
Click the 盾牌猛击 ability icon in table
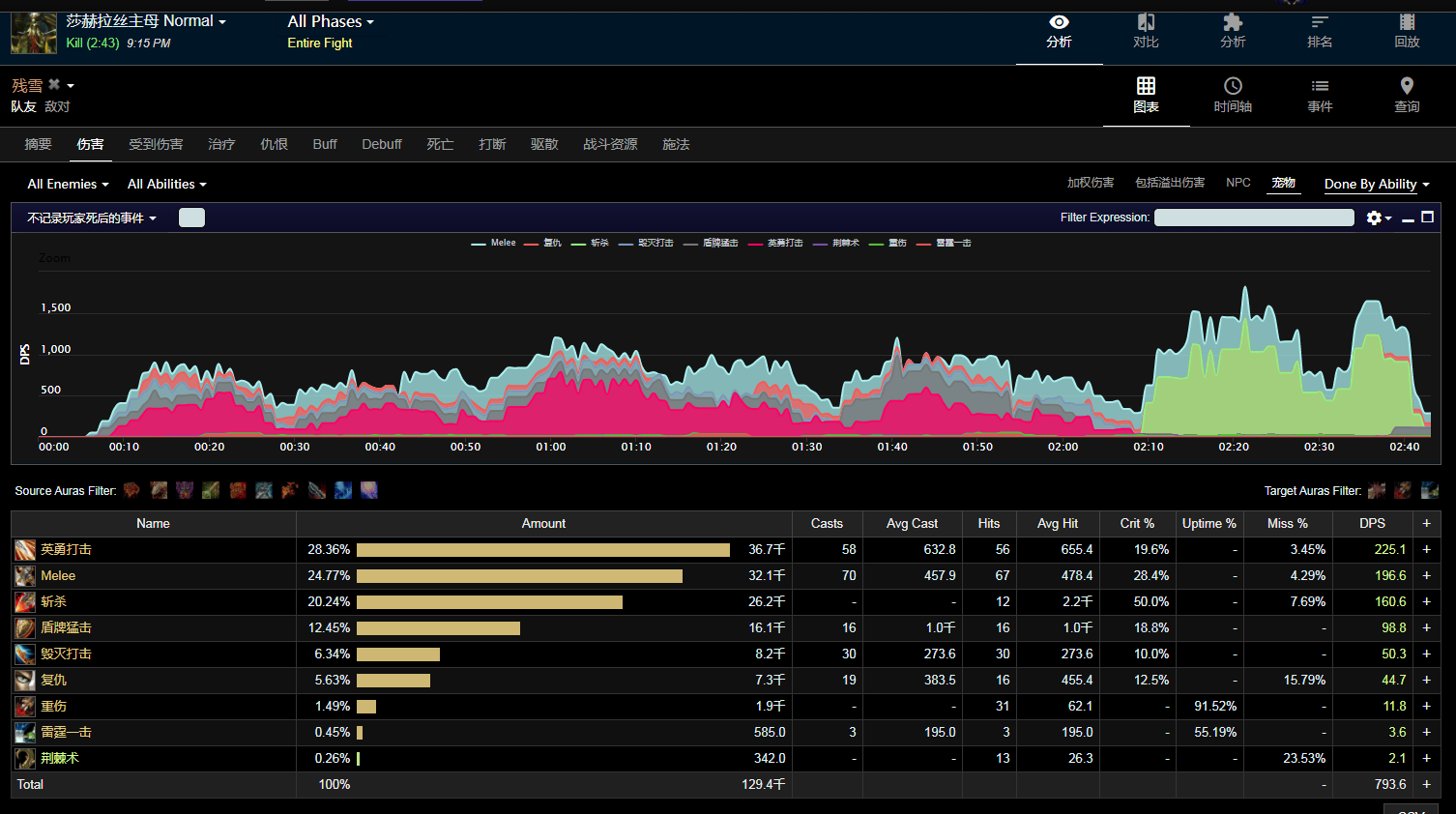pos(25,628)
